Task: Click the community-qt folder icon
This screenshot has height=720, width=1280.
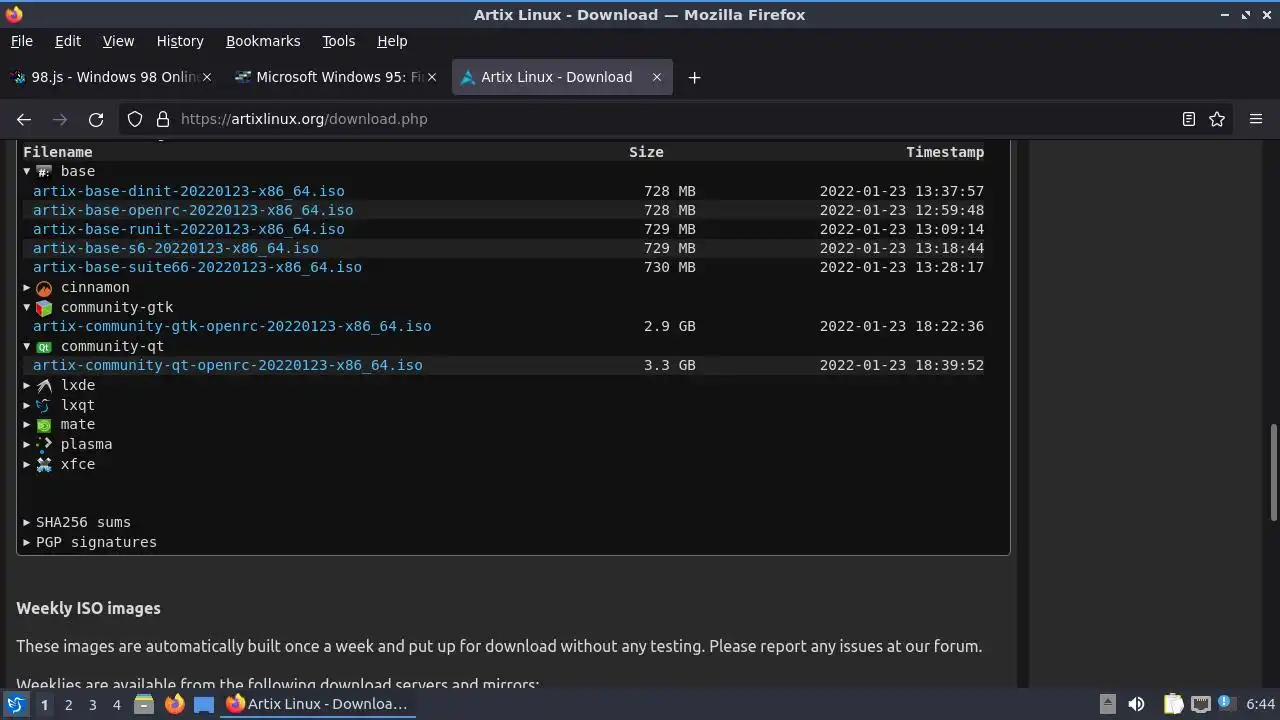Action: click(44, 347)
